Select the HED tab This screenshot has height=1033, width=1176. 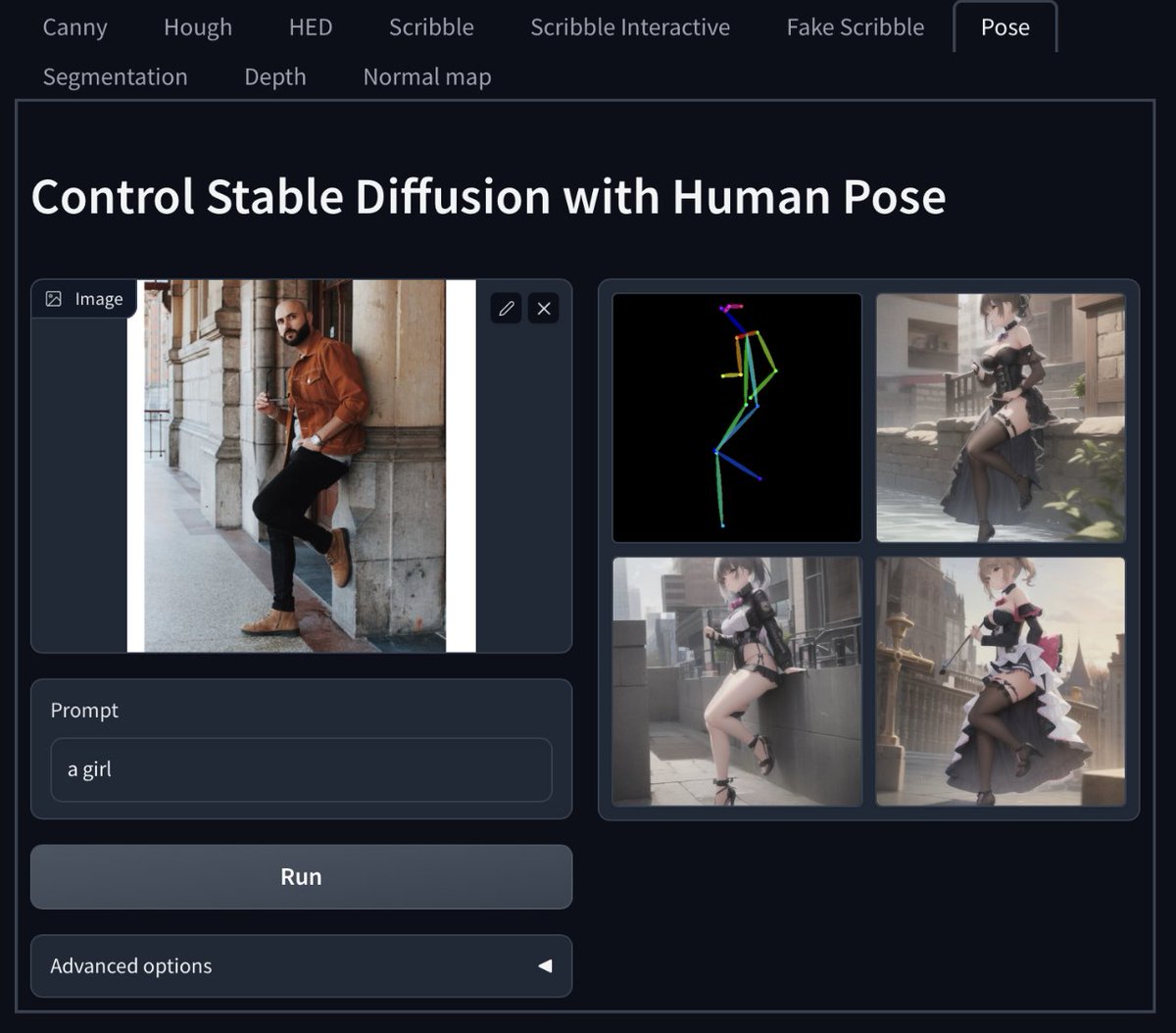(310, 27)
